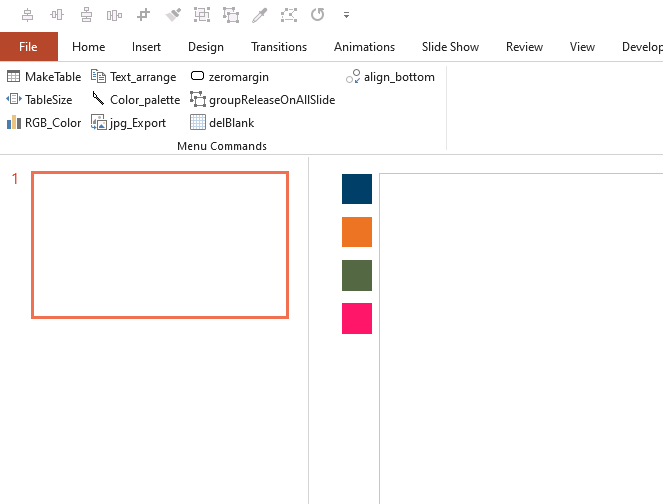
Task: Open Customize Quick Access Toolbar dropdown
Action: point(346,15)
